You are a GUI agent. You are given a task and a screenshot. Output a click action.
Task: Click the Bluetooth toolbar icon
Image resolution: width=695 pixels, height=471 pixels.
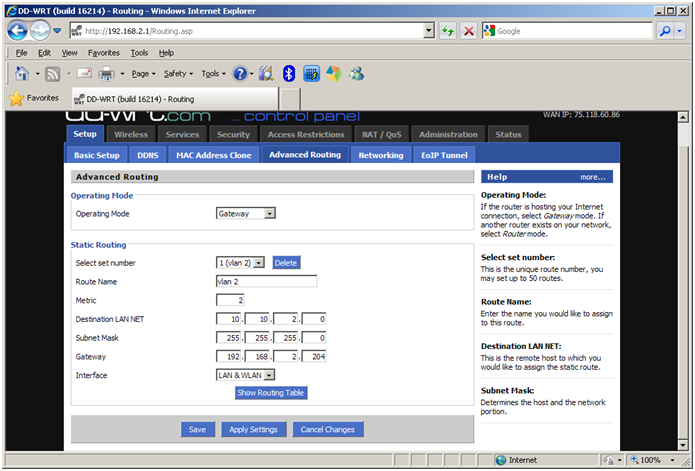(x=289, y=74)
